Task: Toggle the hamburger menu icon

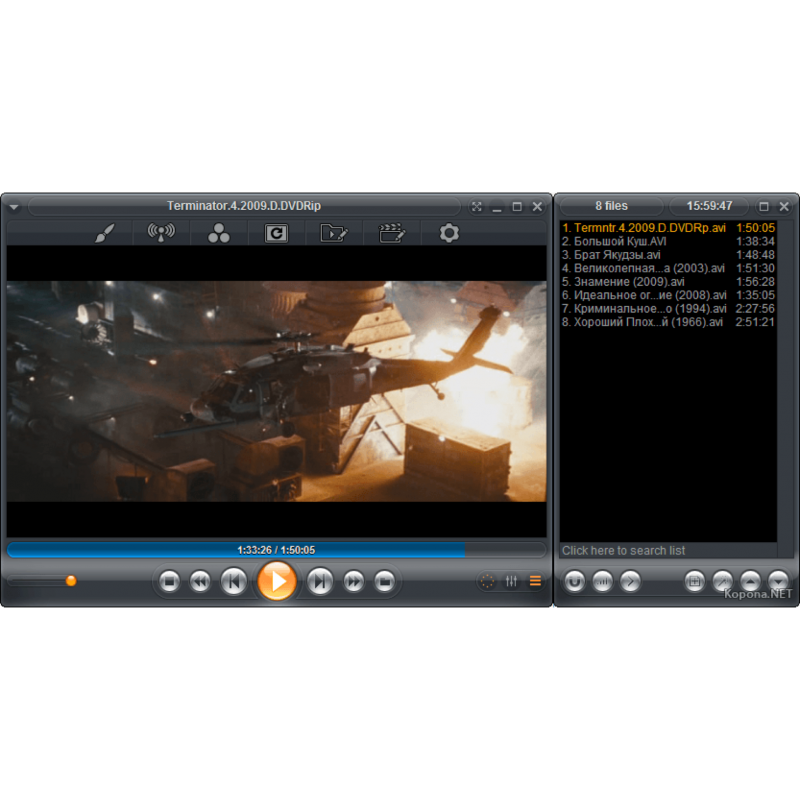Action: point(536,580)
